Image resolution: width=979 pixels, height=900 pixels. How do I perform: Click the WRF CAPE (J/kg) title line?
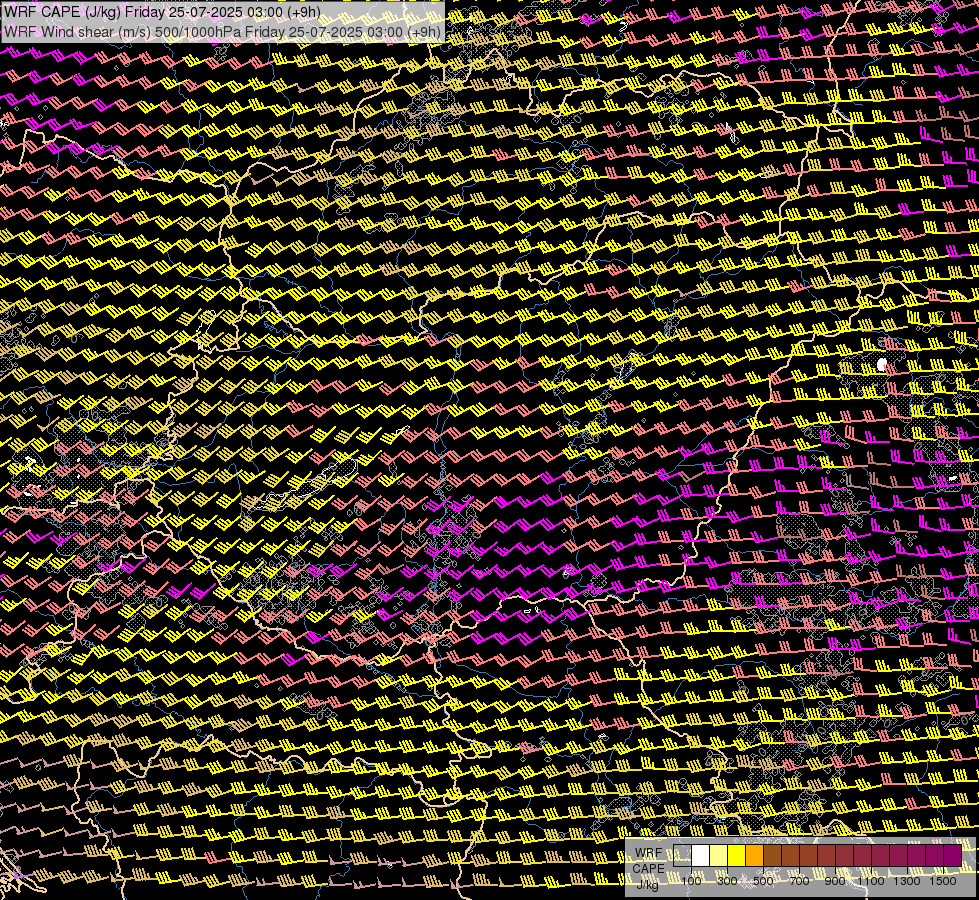[x=162, y=12]
